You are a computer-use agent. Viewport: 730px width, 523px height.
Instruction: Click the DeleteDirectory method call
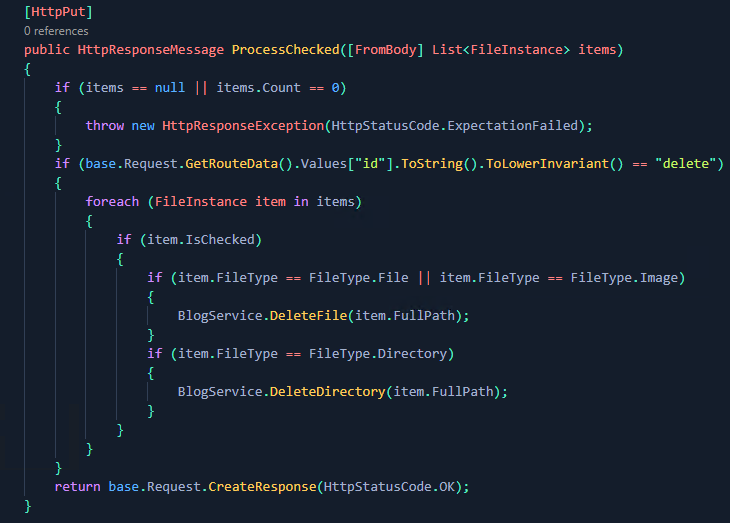328,392
